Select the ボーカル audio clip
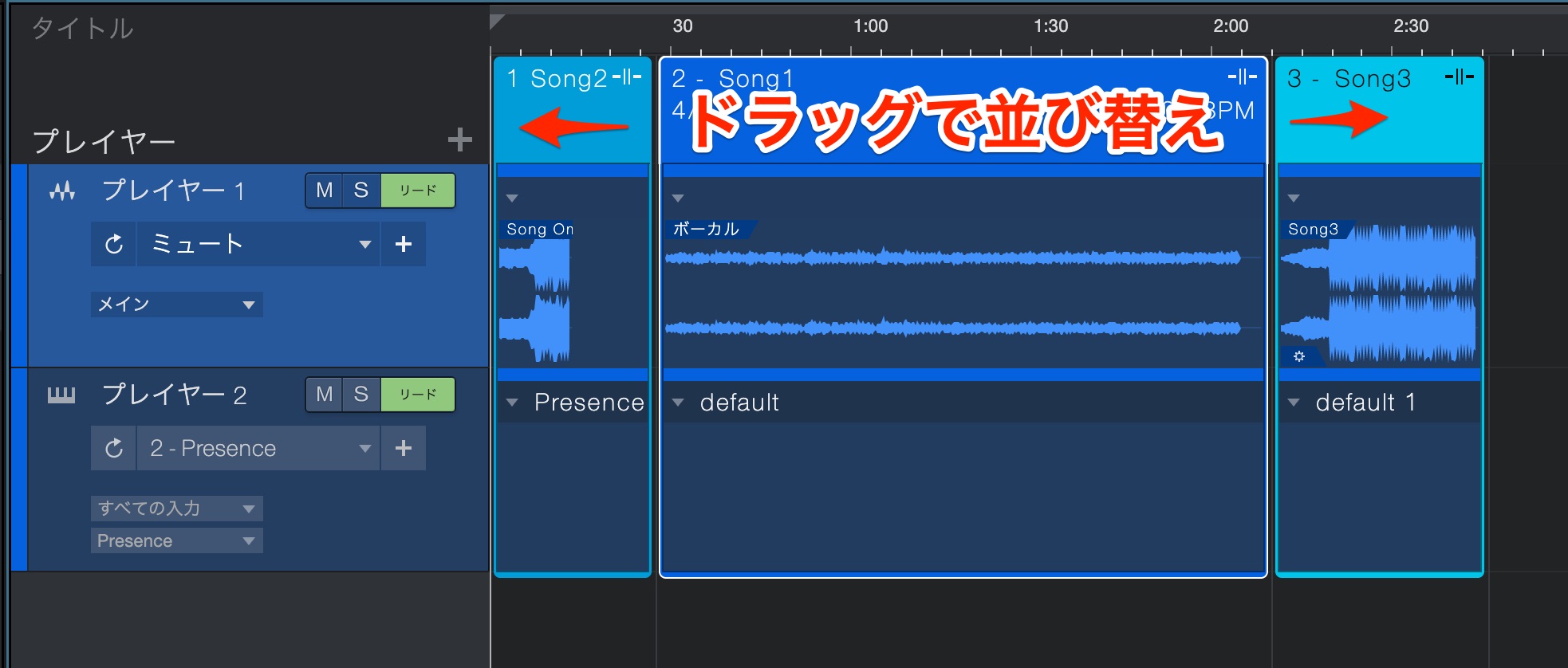 (x=953, y=291)
